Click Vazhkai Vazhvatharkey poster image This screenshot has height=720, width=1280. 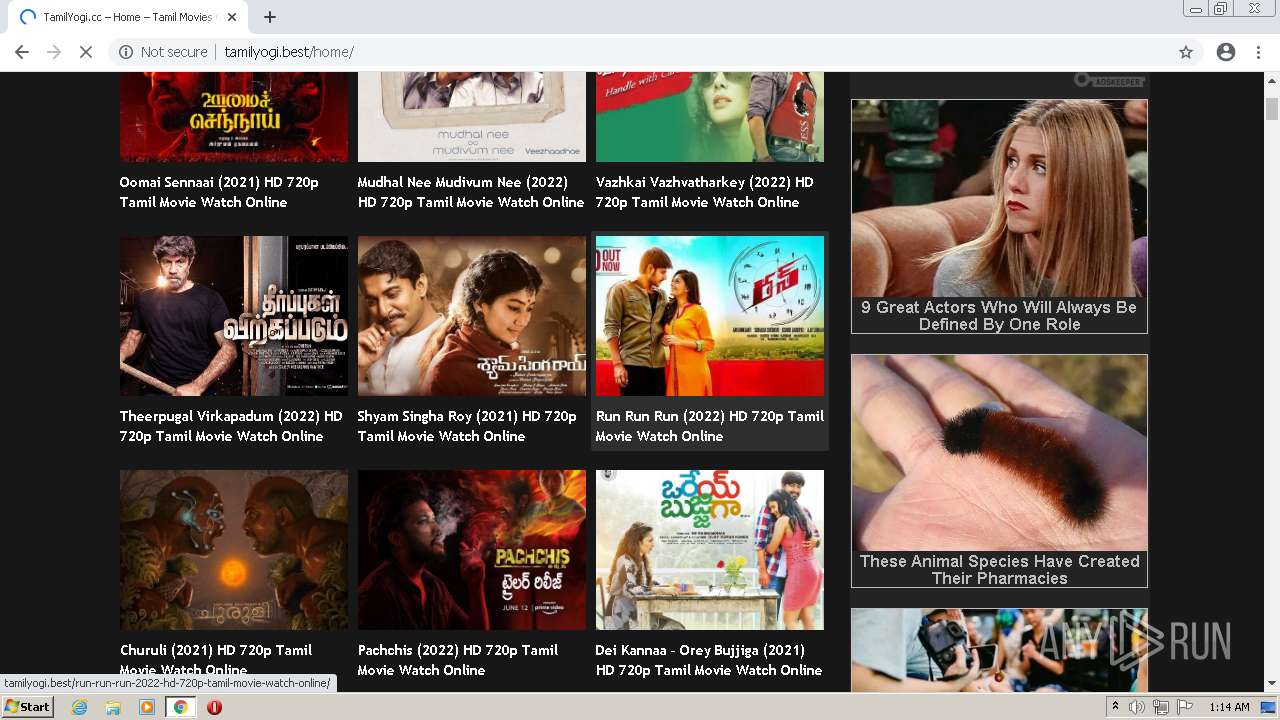pos(710,117)
